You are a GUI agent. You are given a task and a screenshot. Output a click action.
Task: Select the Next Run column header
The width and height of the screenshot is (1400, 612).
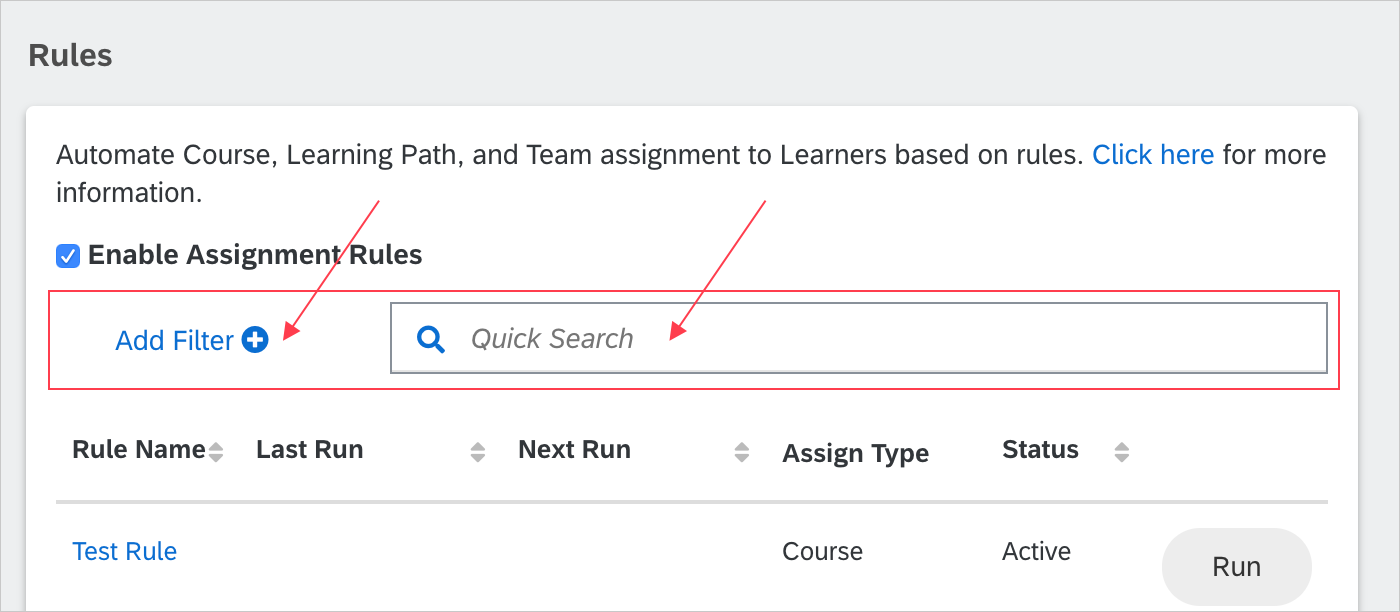pos(574,450)
